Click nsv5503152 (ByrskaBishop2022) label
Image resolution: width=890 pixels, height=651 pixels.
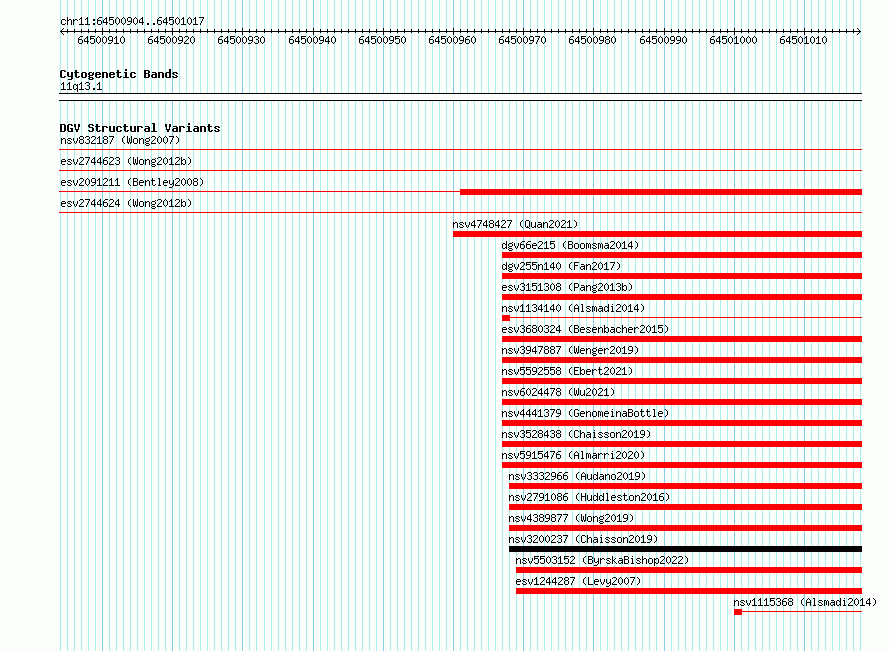click(x=602, y=560)
